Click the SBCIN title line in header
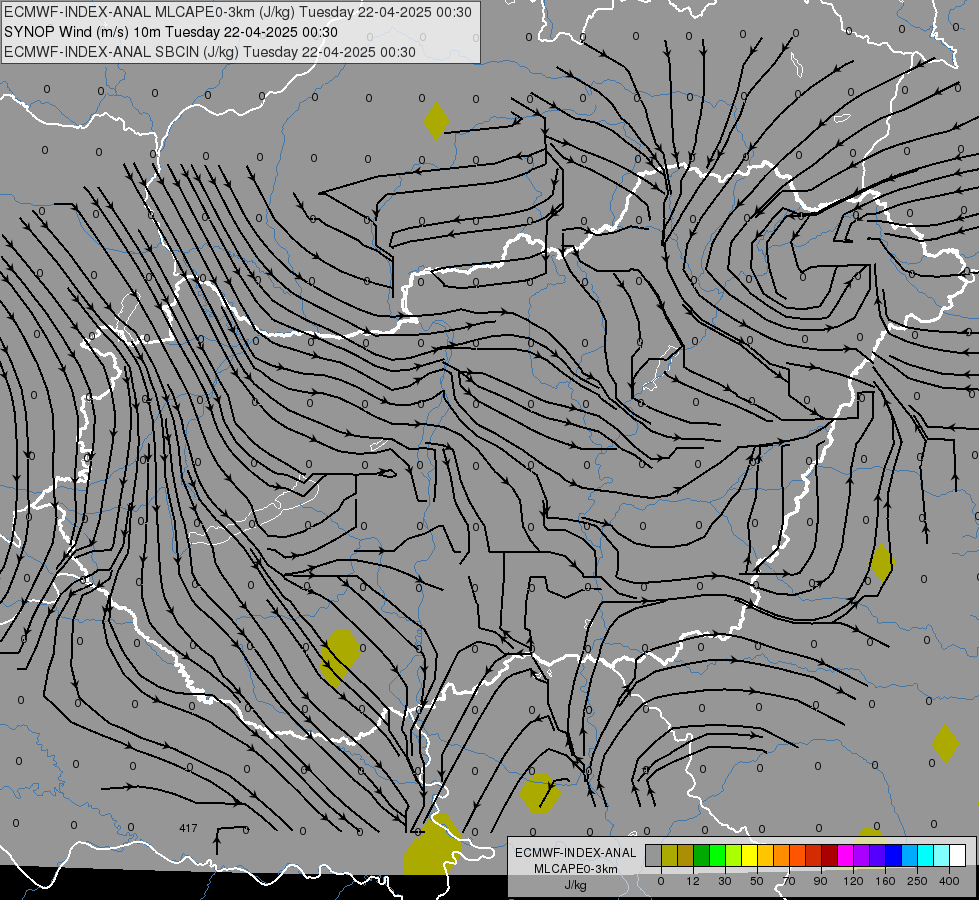This screenshot has height=900, width=979. (210, 52)
